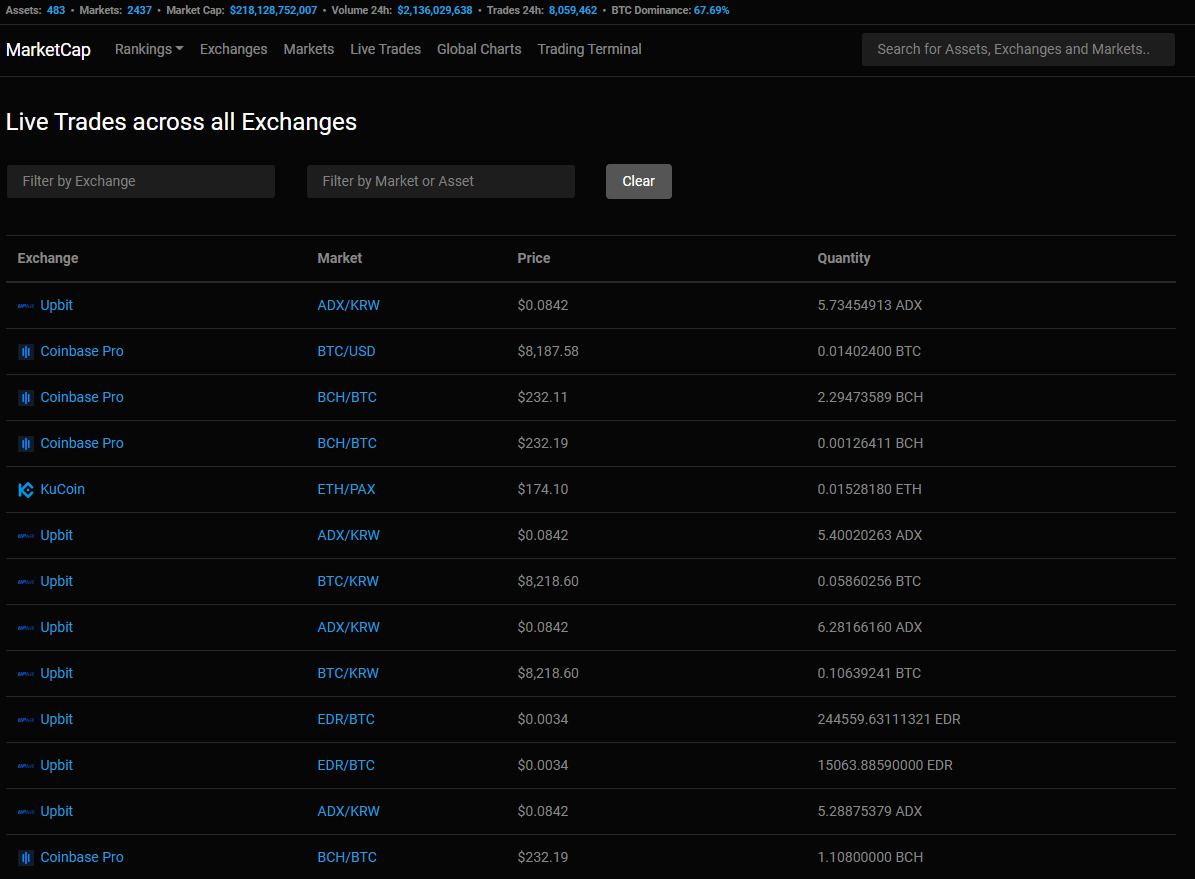Click Coinbase Pro icon in BTC/USD row

tap(26, 351)
